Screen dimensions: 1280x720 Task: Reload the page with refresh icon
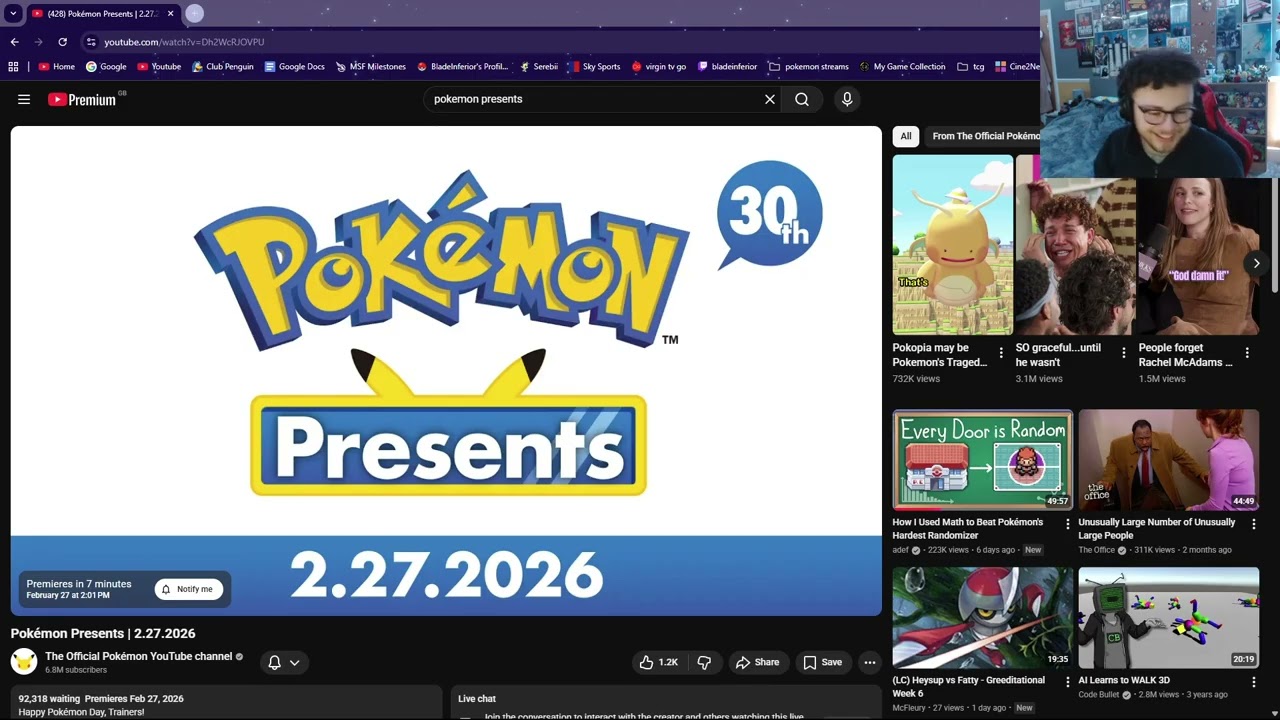point(62,42)
